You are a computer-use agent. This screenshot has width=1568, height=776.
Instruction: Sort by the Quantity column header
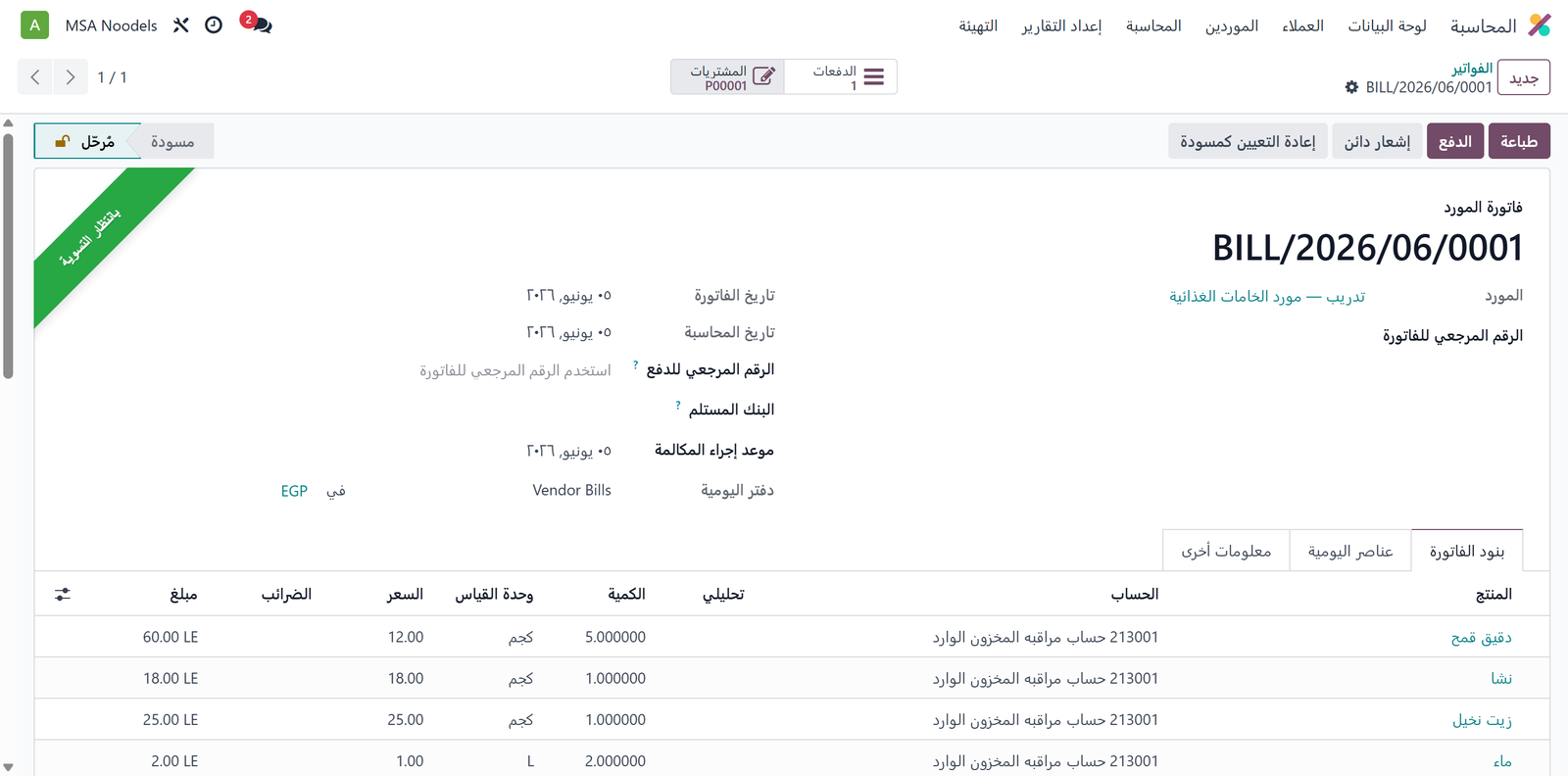click(626, 594)
